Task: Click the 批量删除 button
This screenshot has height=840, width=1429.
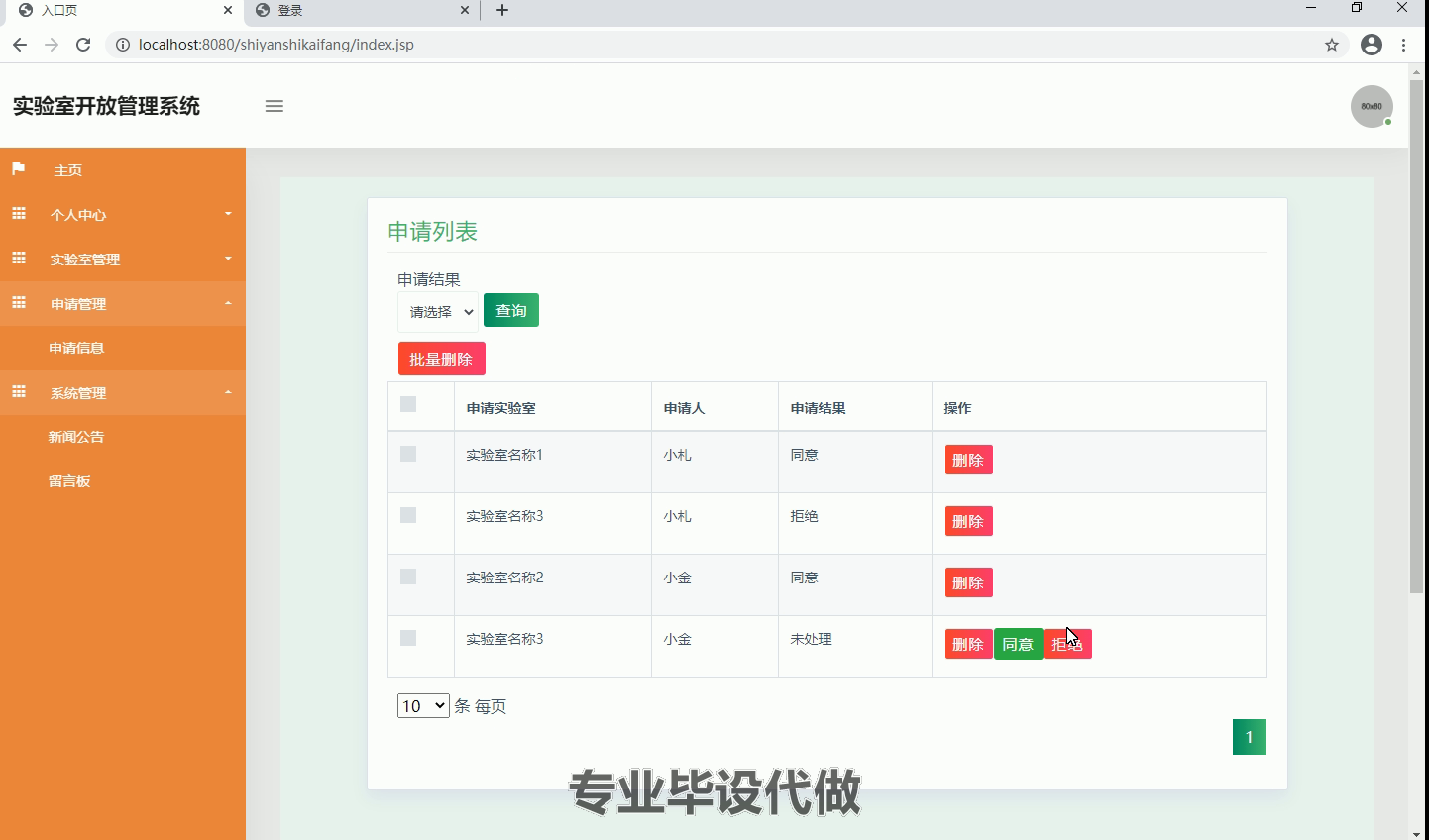Action: (441, 359)
